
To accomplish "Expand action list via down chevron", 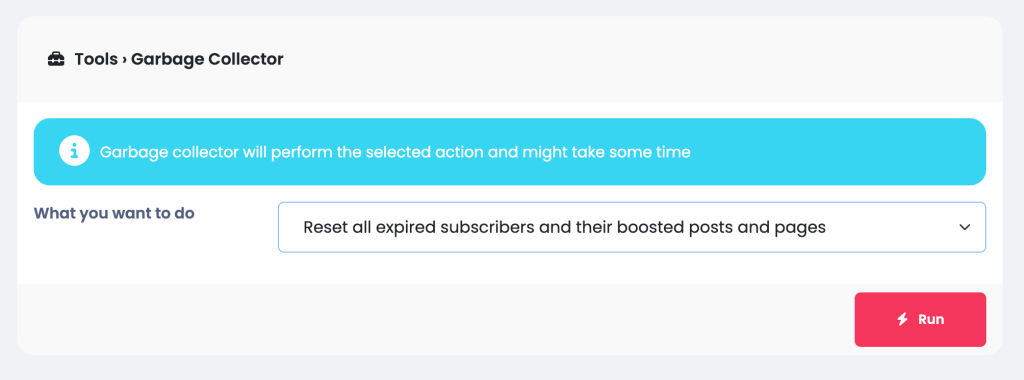I will pos(965,227).
